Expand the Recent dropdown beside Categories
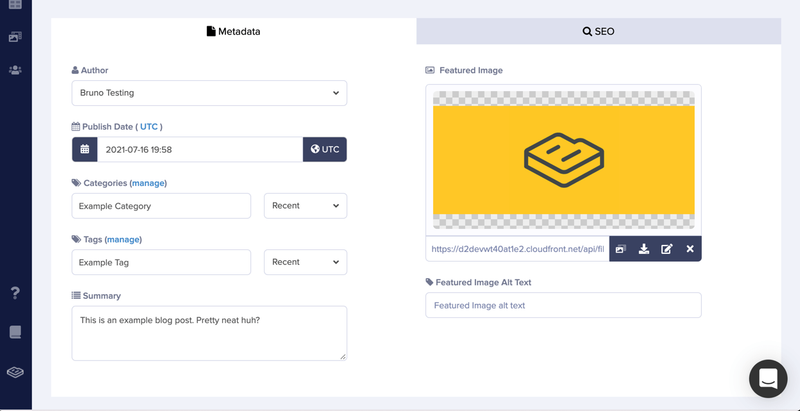The image size is (800, 411). [306, 206]
